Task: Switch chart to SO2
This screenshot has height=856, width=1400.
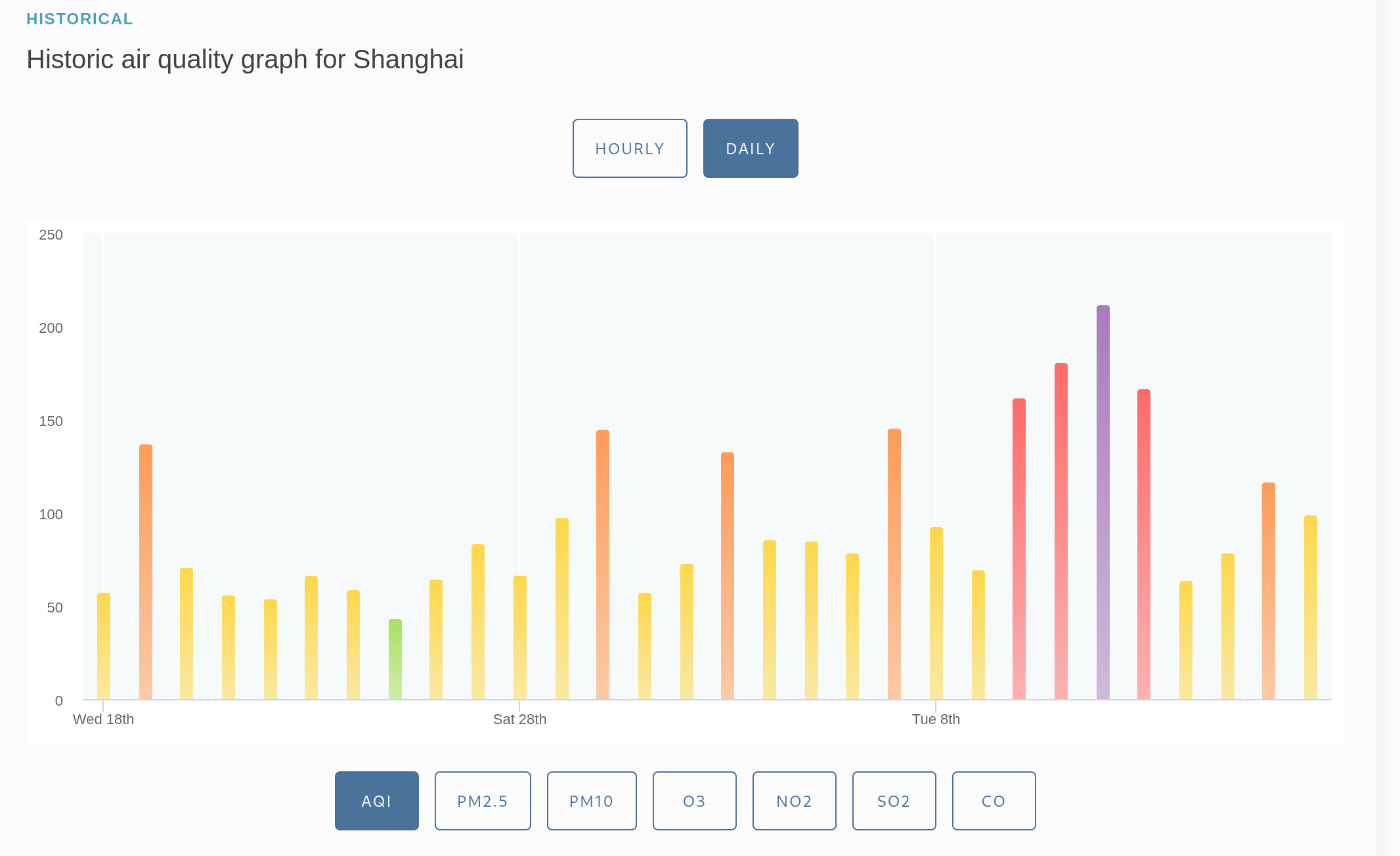Action: pyautogui.click(x=894, y=801)
